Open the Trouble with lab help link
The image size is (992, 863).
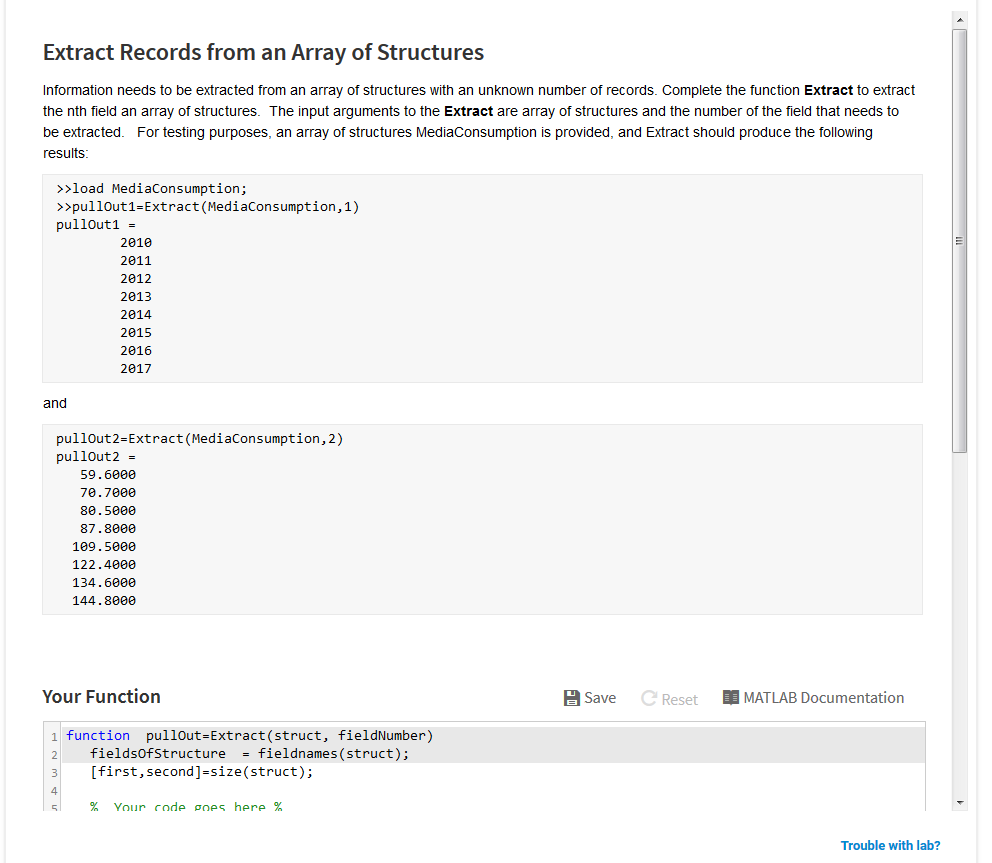(889, 845)
